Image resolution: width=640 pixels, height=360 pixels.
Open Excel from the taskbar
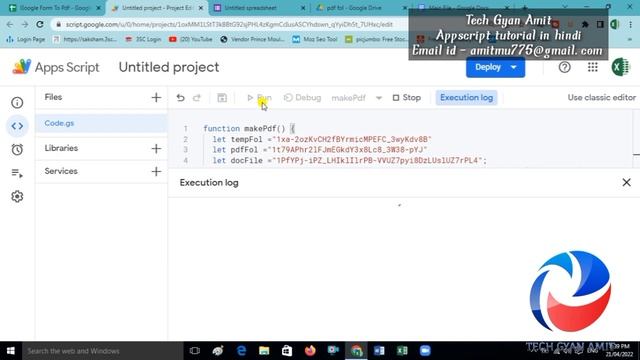click(402, 351)
